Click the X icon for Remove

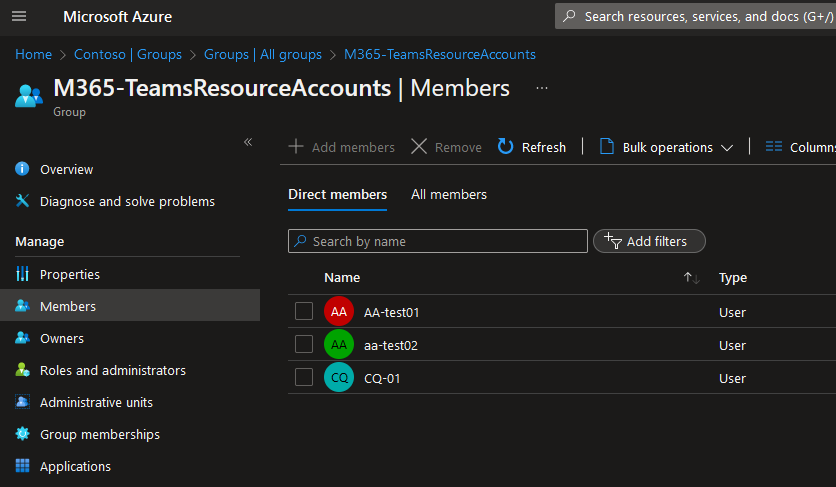(x=419, y=147)
